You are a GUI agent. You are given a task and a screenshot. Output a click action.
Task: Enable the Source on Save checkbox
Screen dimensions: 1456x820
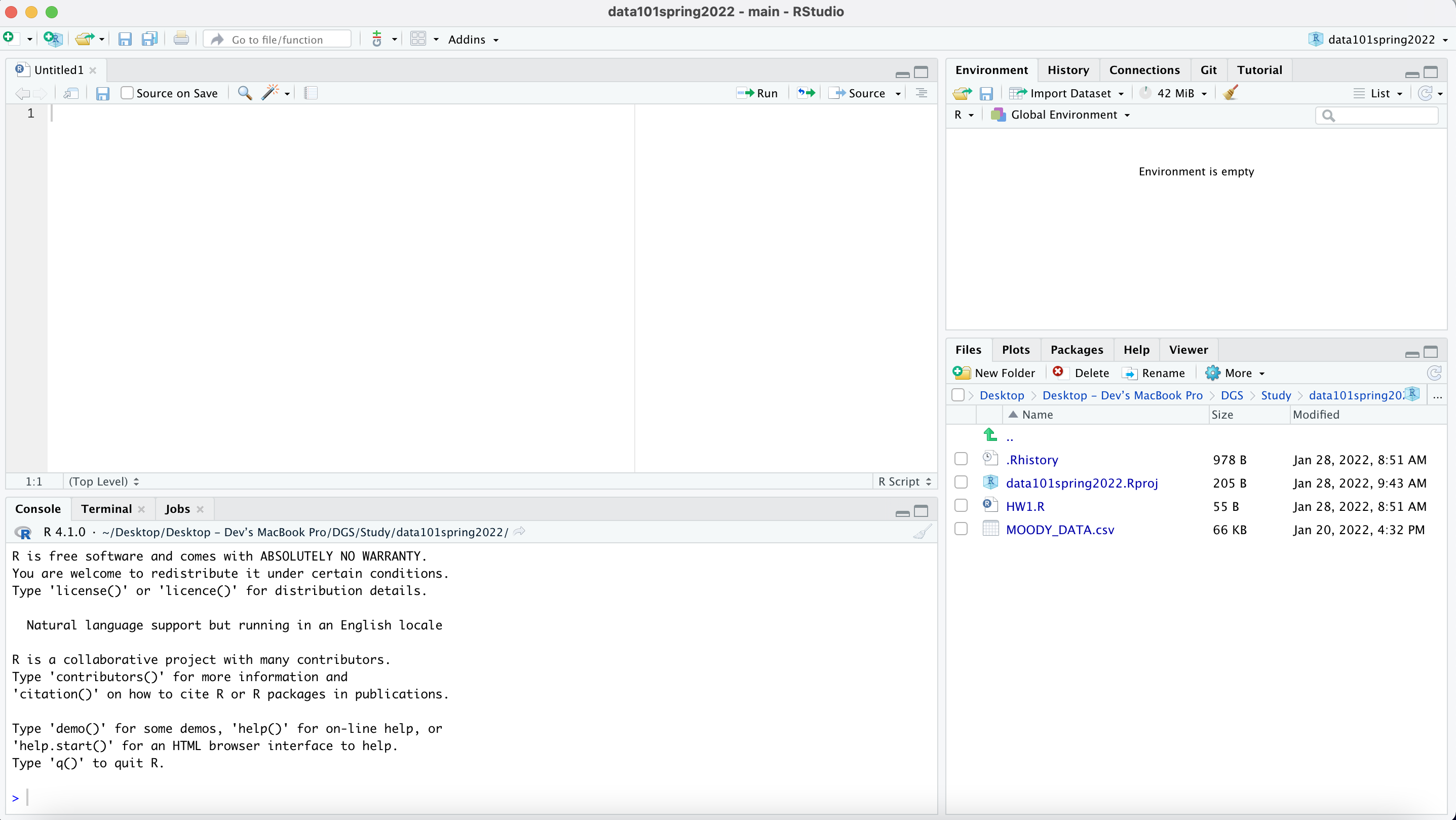point(127,93)
